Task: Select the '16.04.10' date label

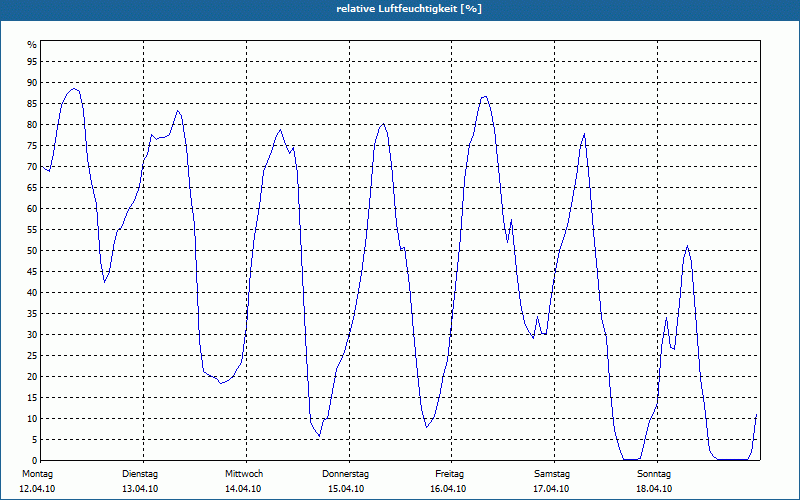Action: coord(448,489)
